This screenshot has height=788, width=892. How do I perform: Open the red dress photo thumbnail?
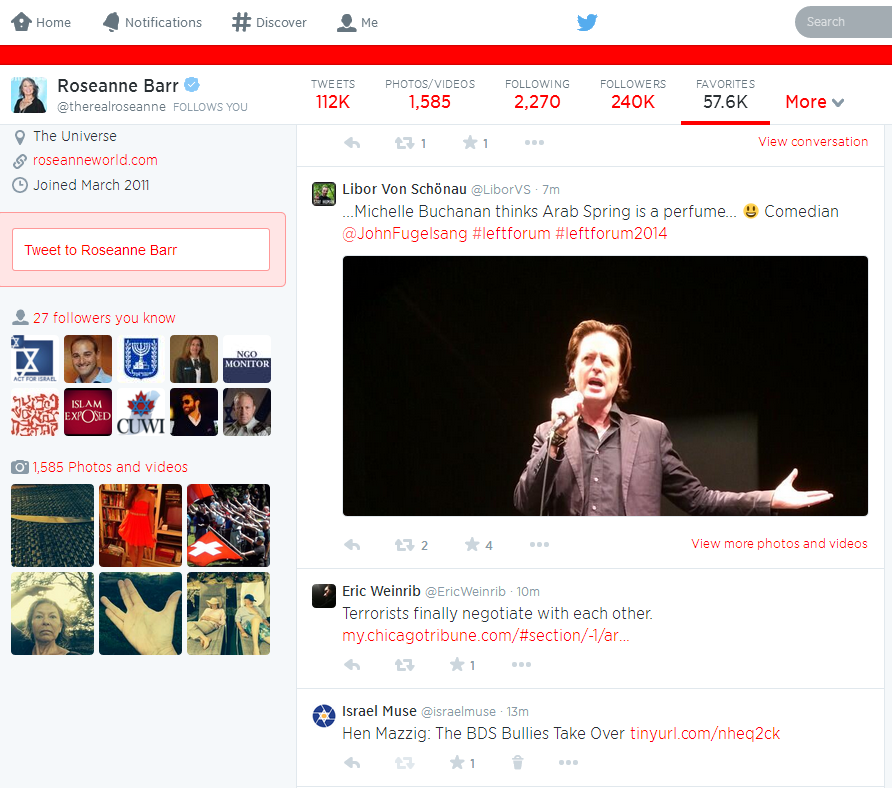(x=141, y=526)
